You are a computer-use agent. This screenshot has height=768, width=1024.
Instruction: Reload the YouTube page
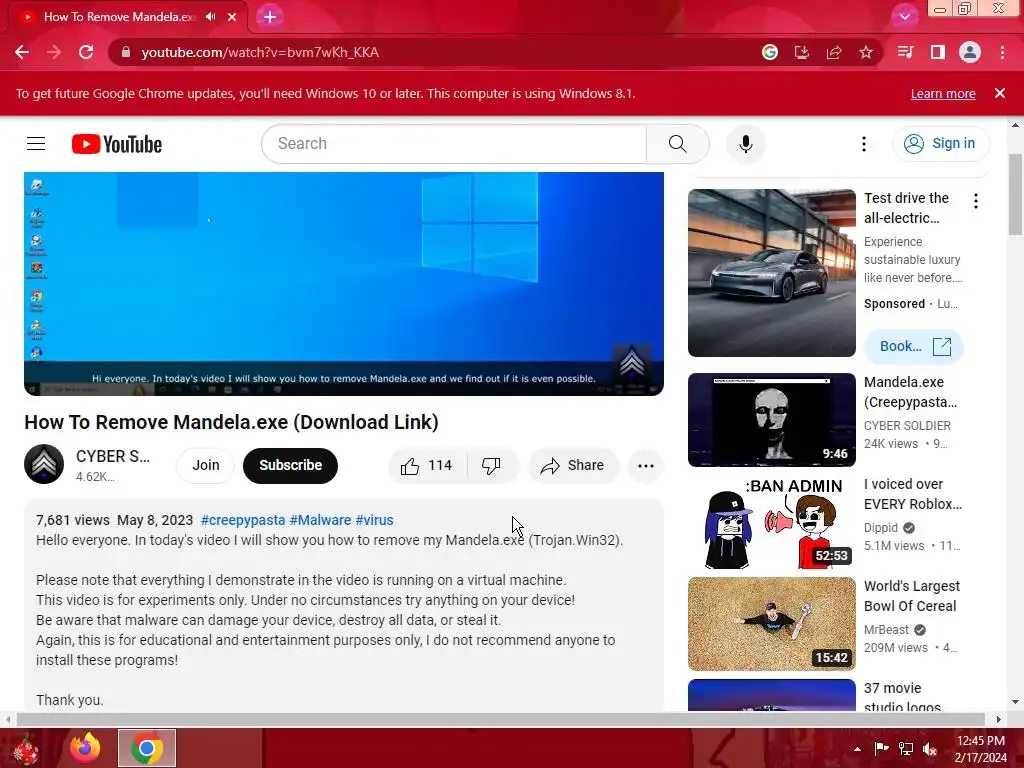(86, 52)
